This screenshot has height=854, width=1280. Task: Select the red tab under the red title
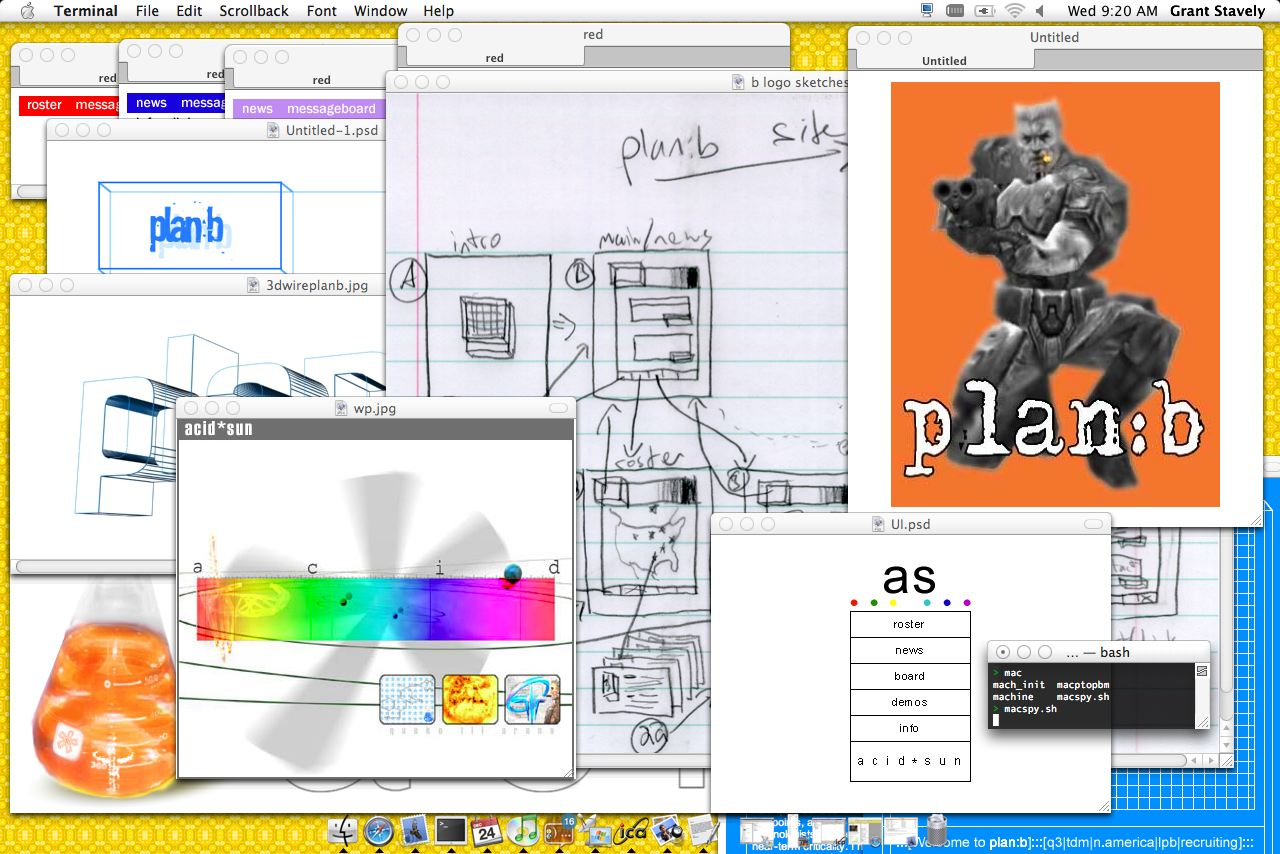pos(494,58)
